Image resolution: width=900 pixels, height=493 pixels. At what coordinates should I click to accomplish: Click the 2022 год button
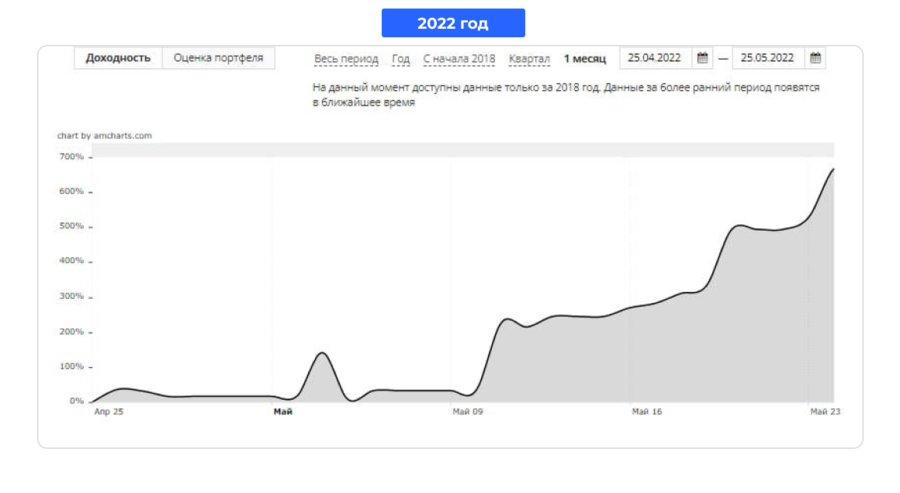click(453, 23)
